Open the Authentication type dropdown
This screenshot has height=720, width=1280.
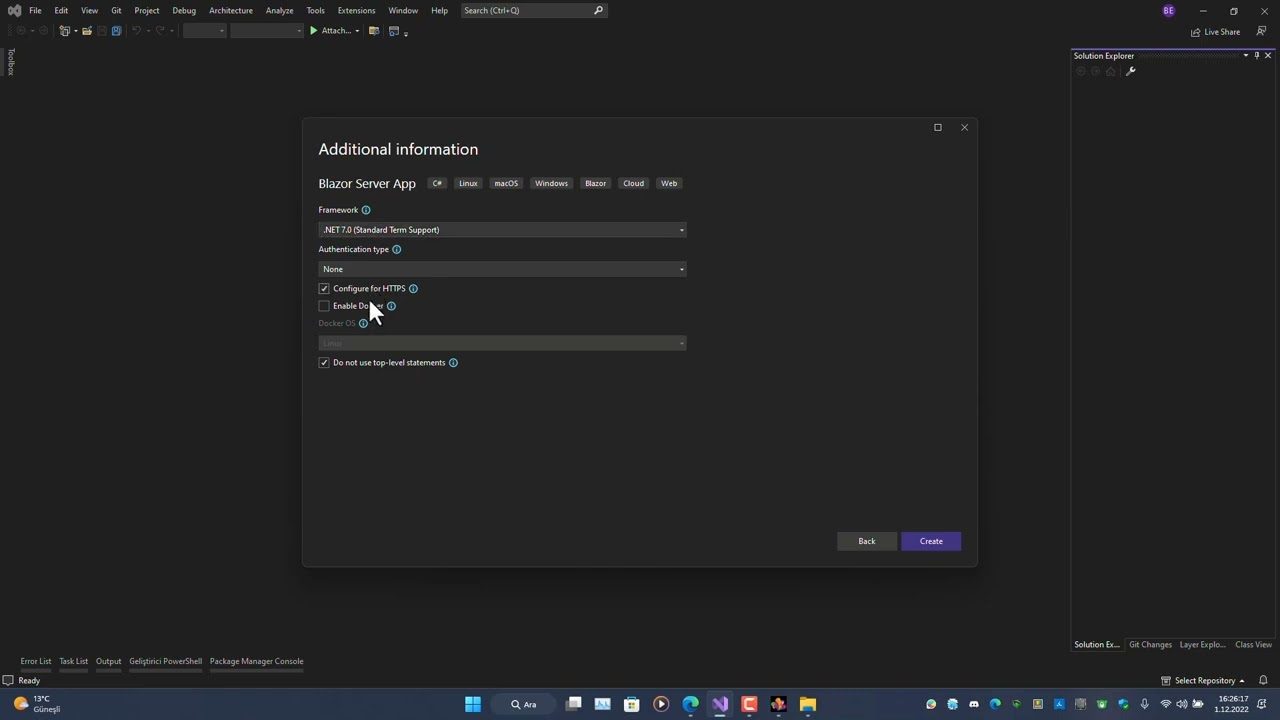point(502,269)
